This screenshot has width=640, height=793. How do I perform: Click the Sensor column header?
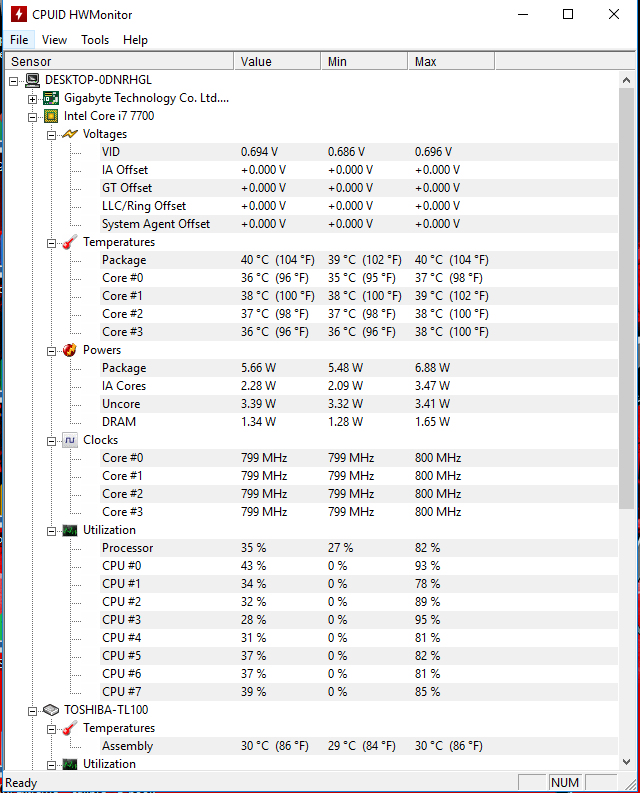coord(119,62)
